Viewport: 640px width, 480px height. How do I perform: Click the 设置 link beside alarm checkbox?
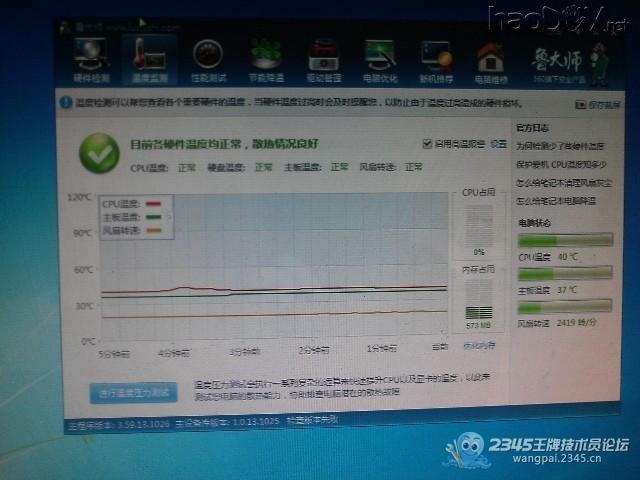tap(498, 143)
